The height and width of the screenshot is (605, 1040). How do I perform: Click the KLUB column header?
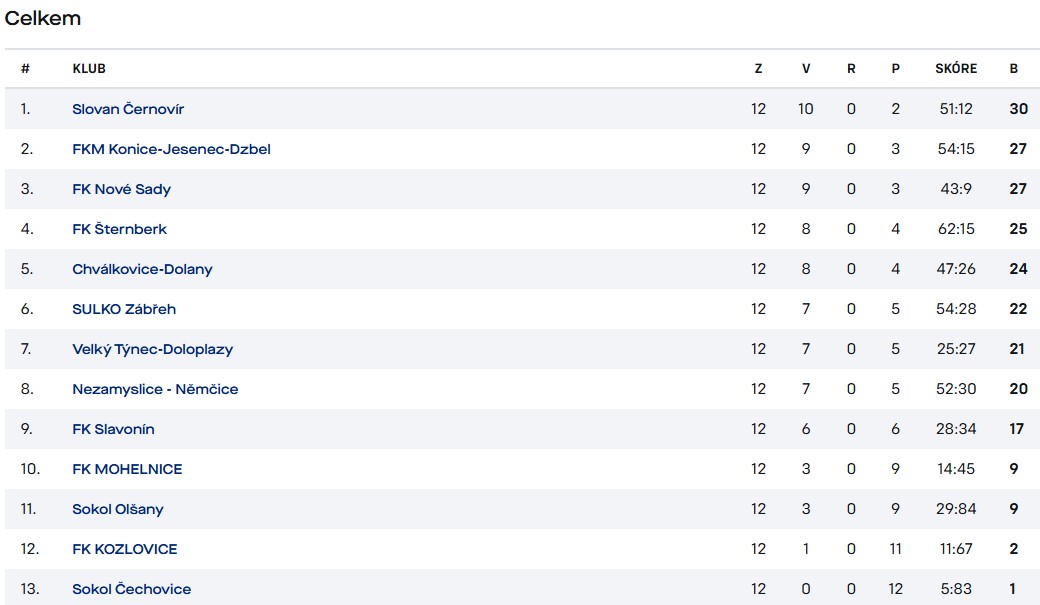click(89, 68)
